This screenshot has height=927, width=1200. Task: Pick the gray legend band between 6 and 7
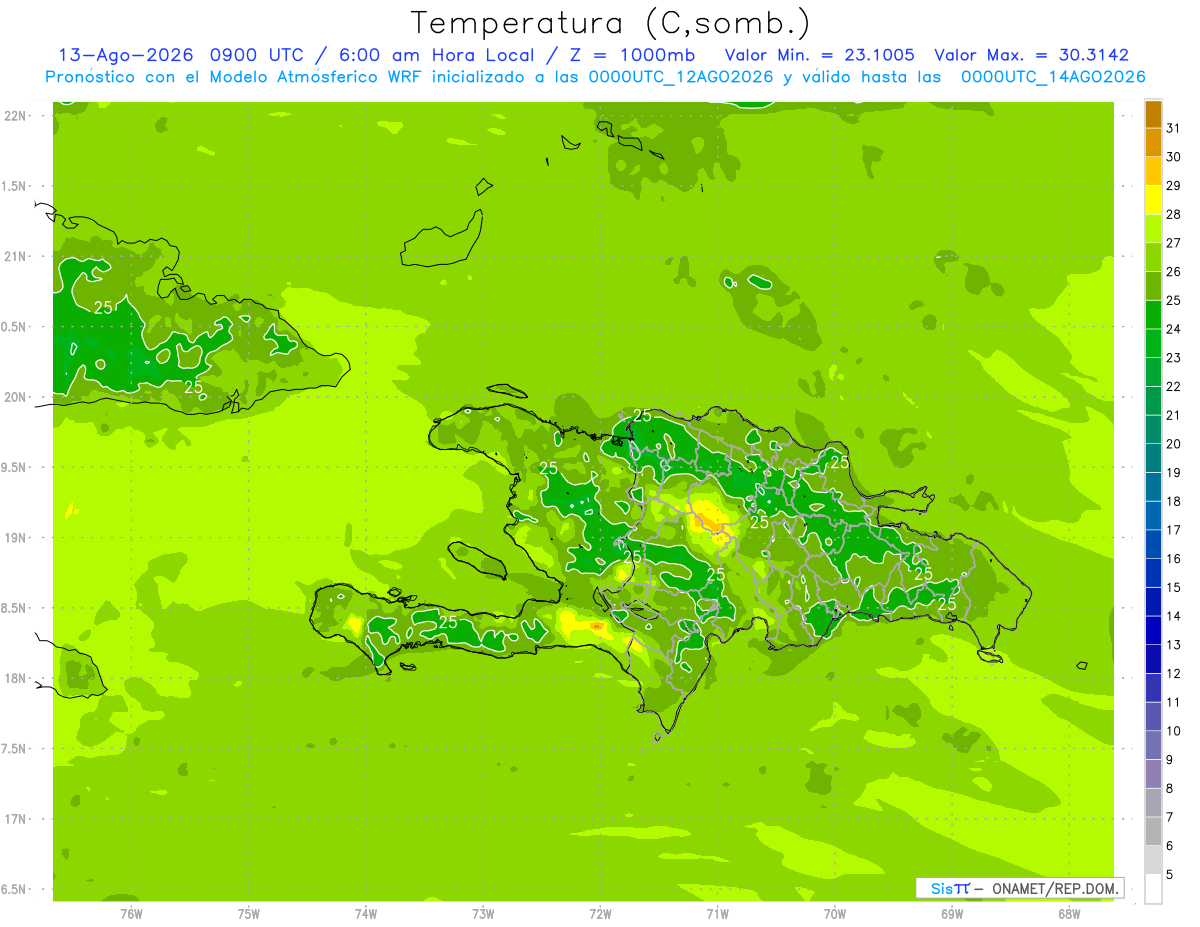coord(1153,831)
